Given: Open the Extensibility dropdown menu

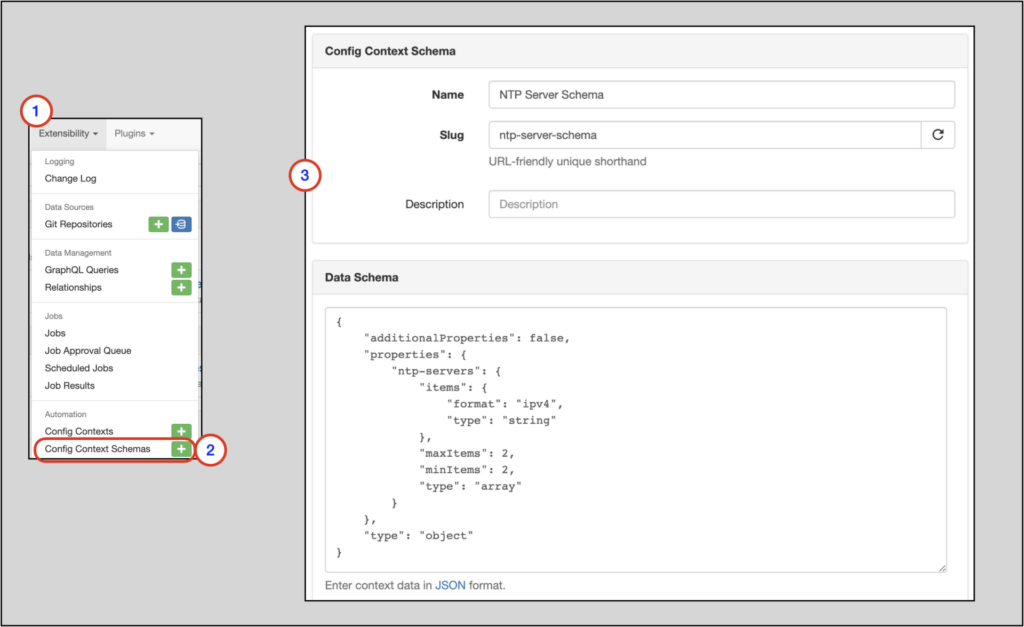Looking at the screenshot, I should pyautogui.click(x=68, y=133).
